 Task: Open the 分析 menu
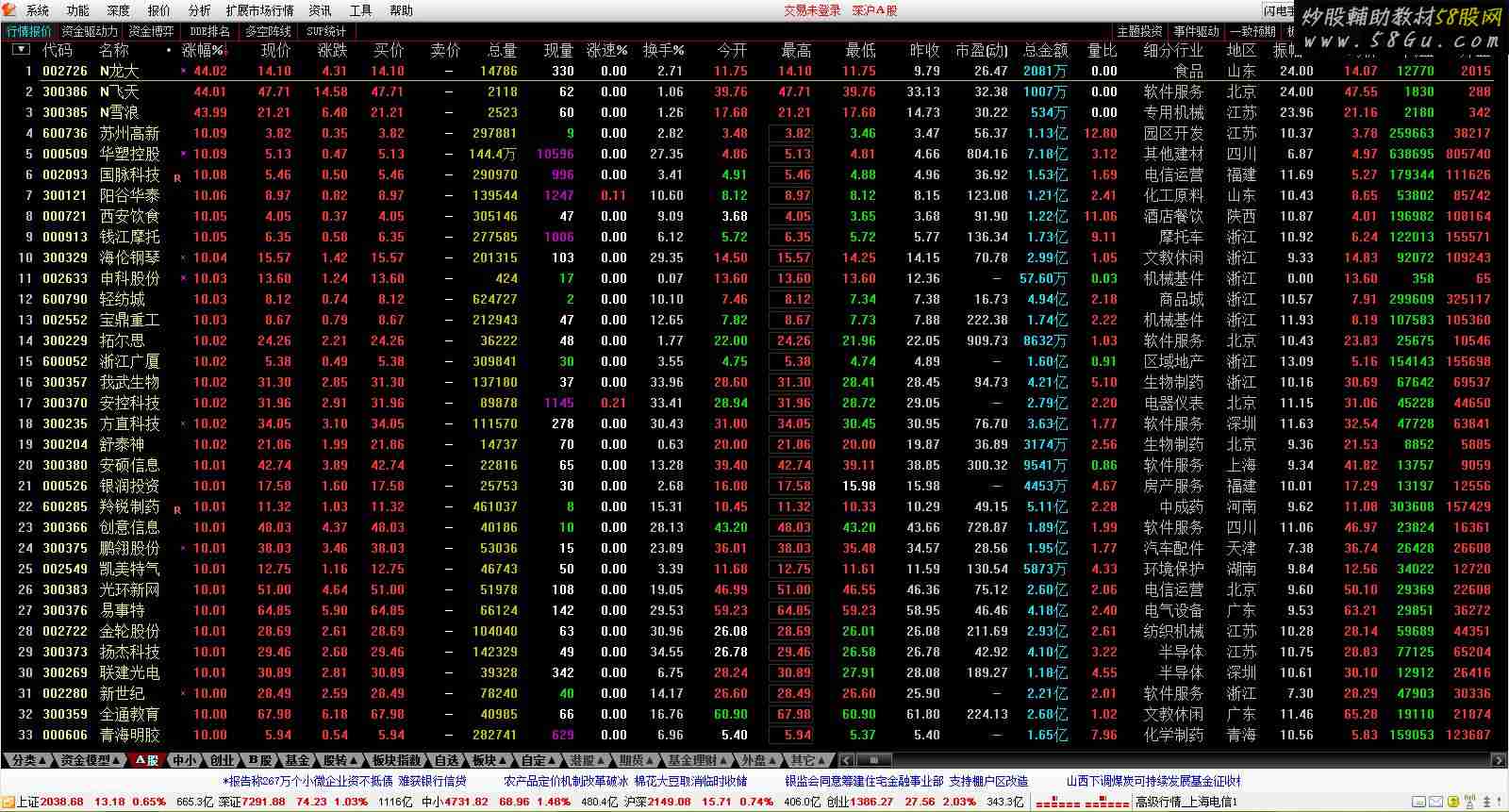(200, 10)
